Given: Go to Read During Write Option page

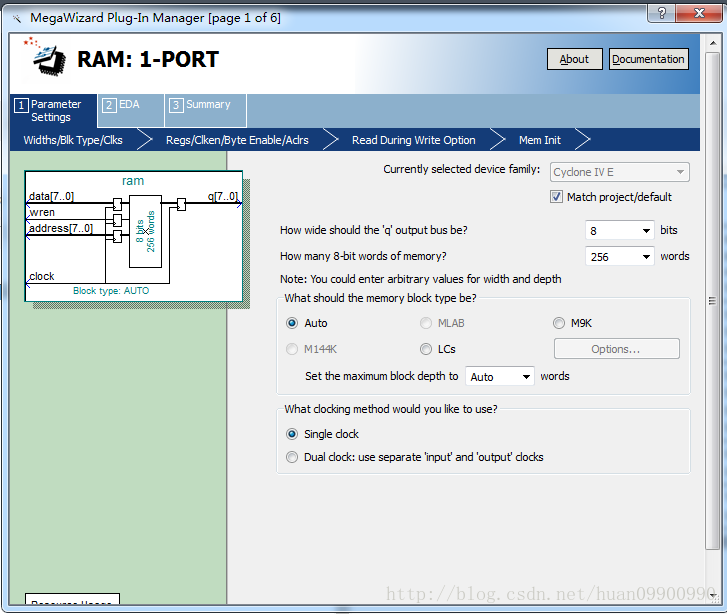Looking at the screenshot, I should [x=414, y=140].
